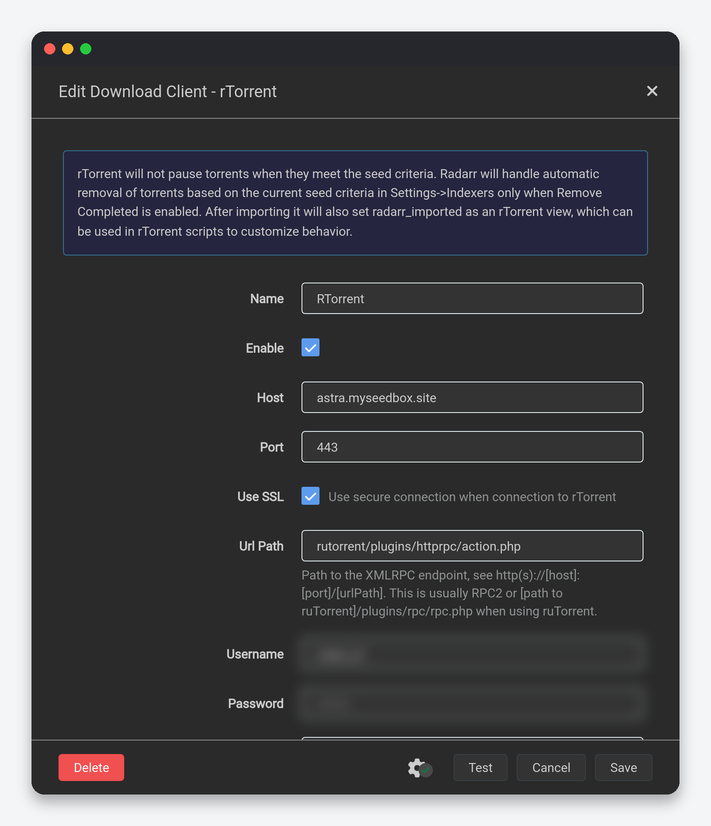The height and width of the screenshot is (826, 711).
Task: Click the Url Path label
Action: [x=261, y=546]
